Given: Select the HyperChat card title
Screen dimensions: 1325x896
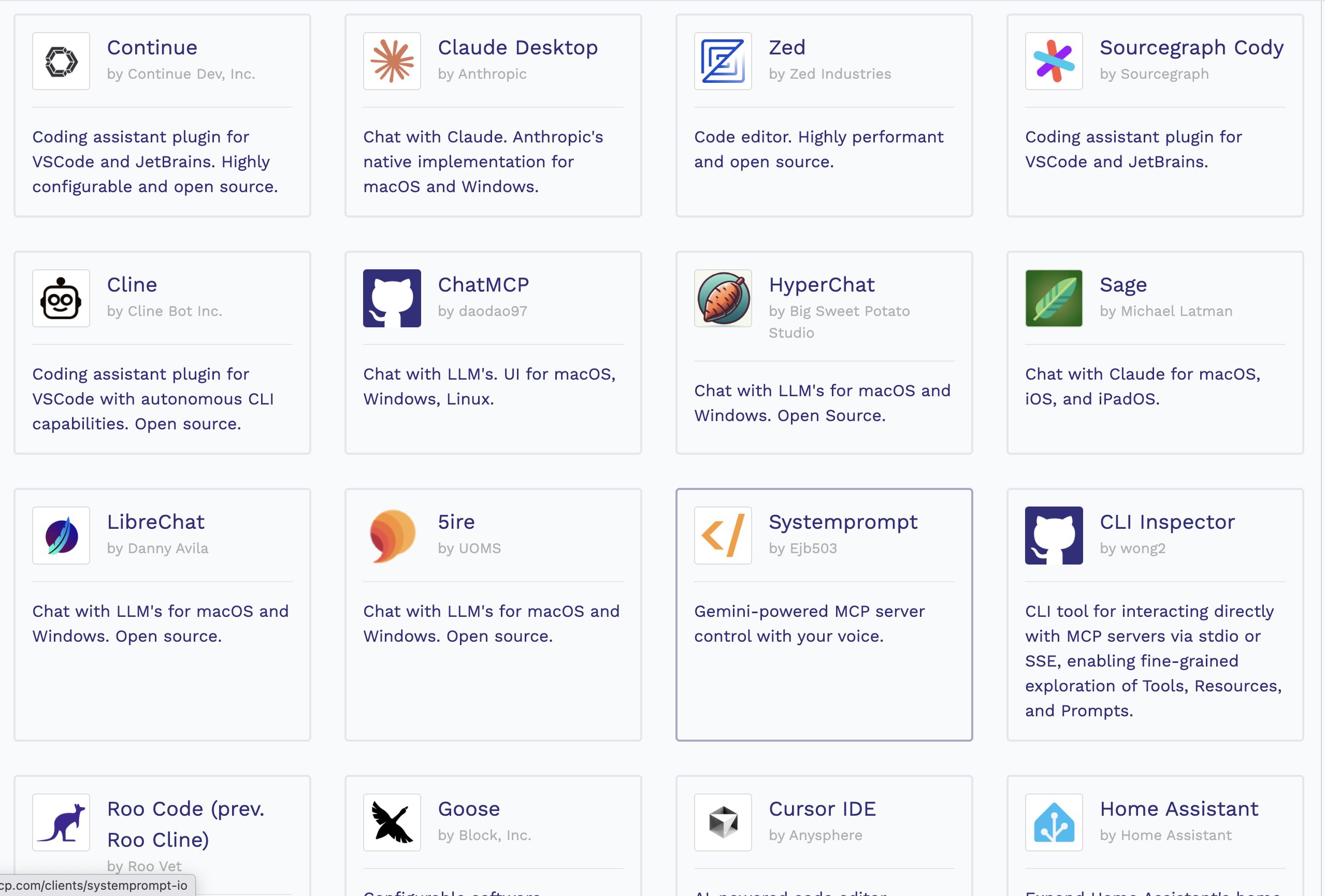Looking at the screenshot, I should (822, 284).
